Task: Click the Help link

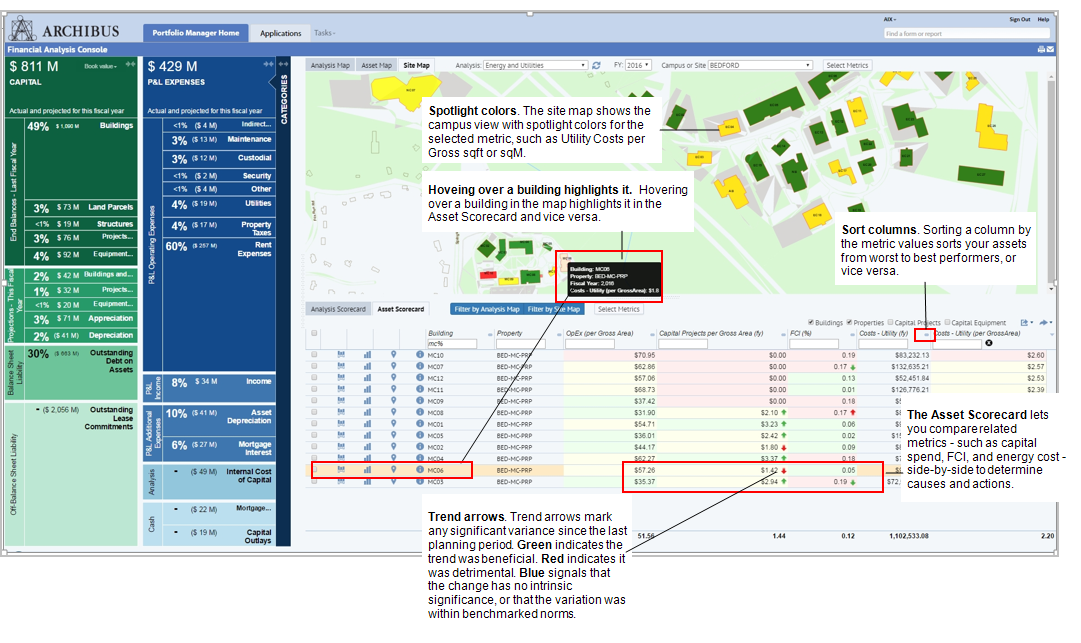Action: tap(1043, 19)
